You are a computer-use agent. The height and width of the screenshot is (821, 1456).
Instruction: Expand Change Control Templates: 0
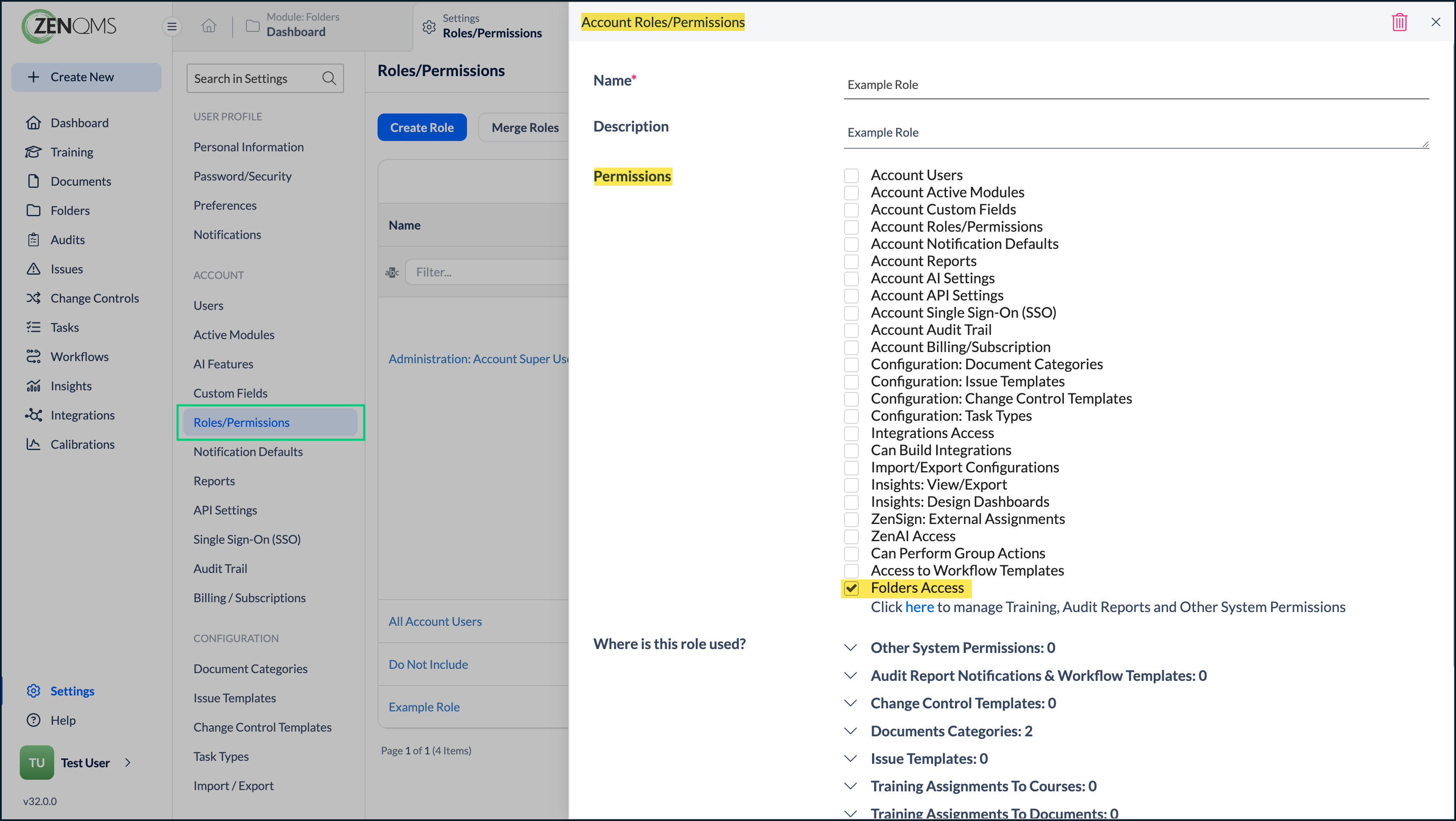tap(850, 703)
